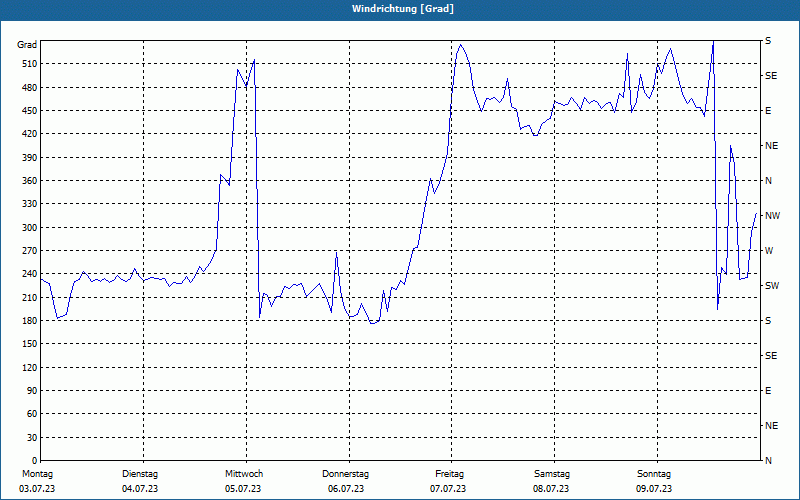Click the Dienstag day label

[x=140, y=474]
